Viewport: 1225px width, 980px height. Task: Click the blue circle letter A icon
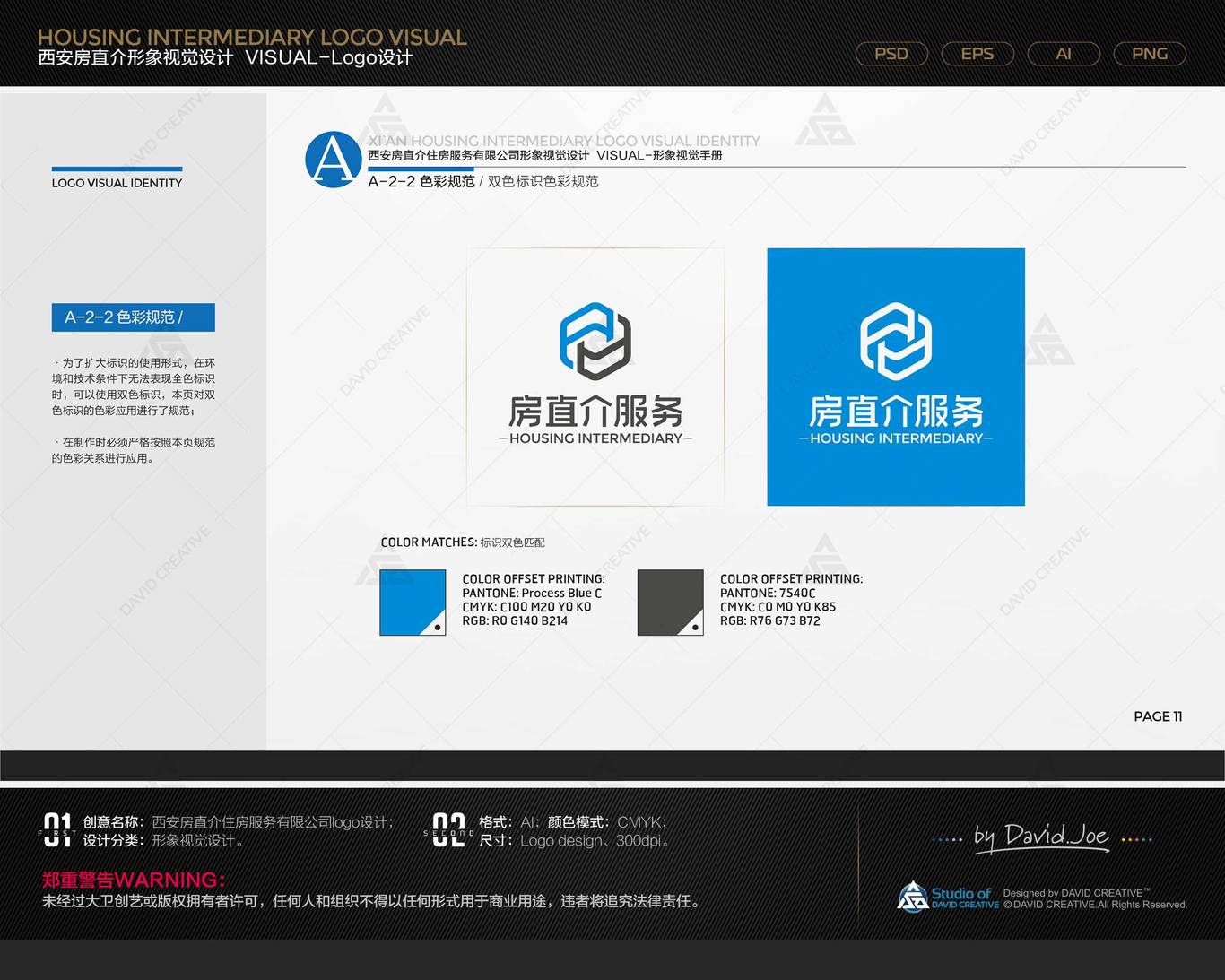(334, 160)
